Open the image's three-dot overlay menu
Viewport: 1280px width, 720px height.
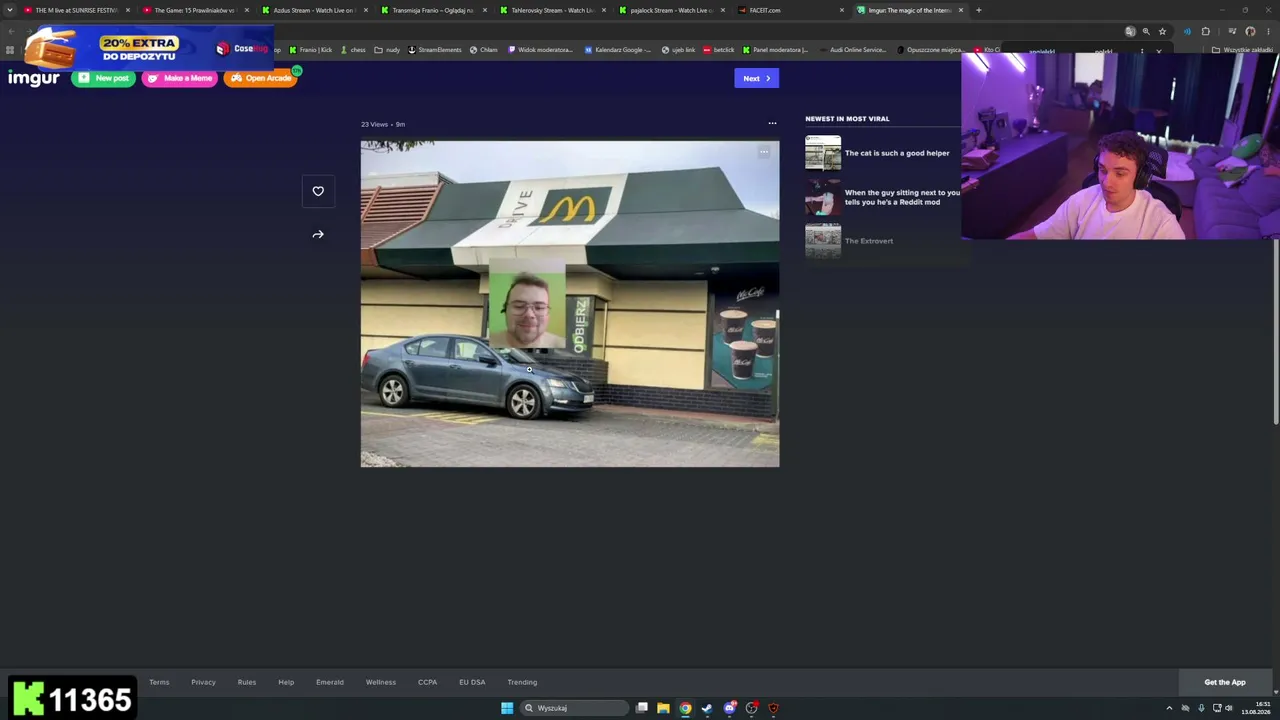(764, 153)
